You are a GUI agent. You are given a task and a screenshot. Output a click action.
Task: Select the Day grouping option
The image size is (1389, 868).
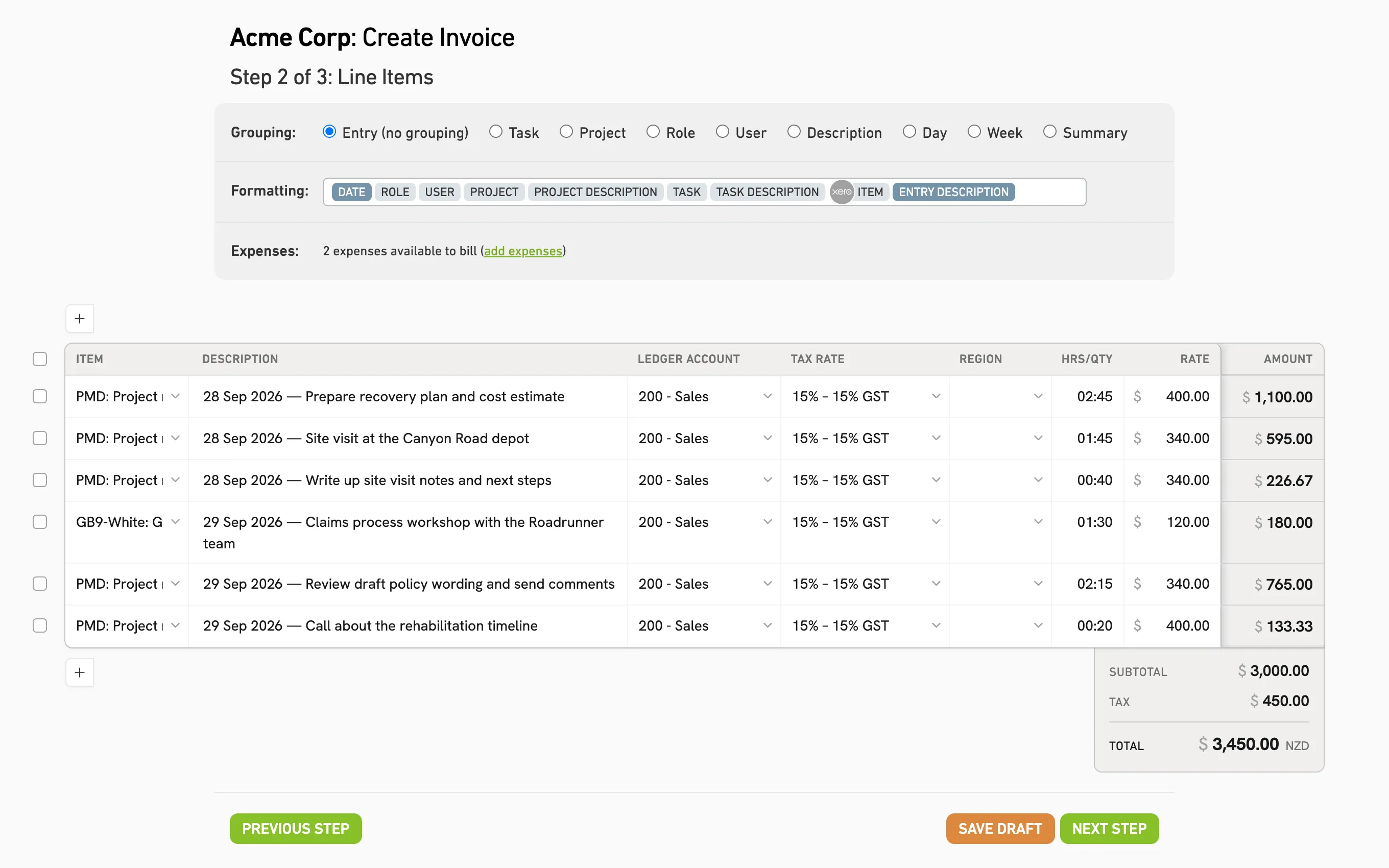(x=909, y=132)
